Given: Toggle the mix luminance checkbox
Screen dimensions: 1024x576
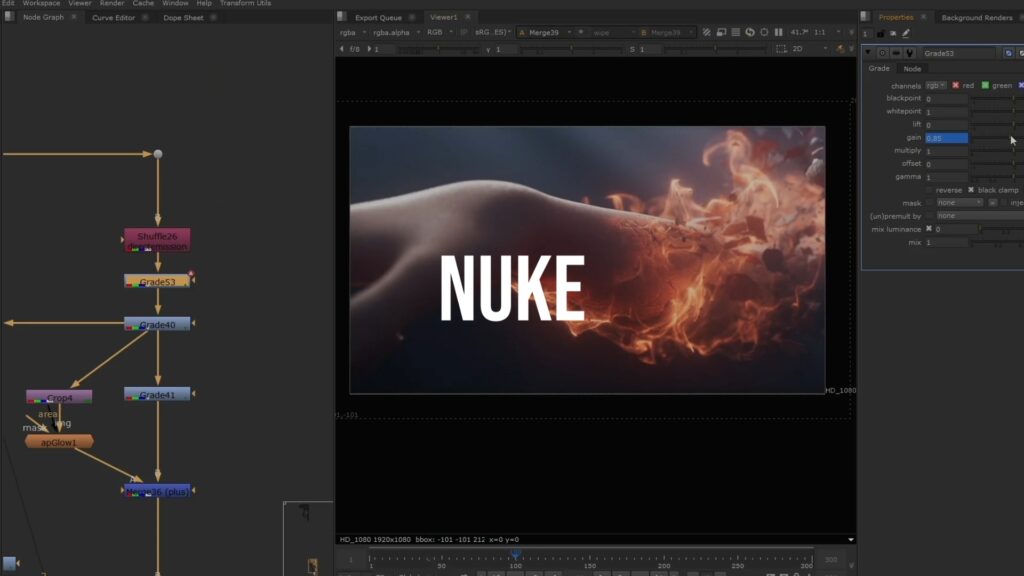Looking at the screenshot, I should tap(929, 229).
